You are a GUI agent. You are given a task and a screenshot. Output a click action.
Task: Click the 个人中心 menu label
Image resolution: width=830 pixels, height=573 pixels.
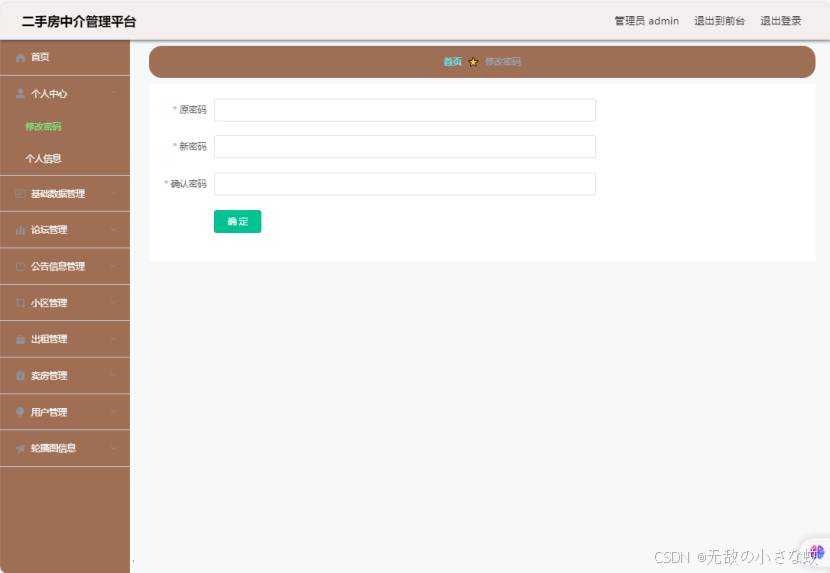tap(49, 94)
